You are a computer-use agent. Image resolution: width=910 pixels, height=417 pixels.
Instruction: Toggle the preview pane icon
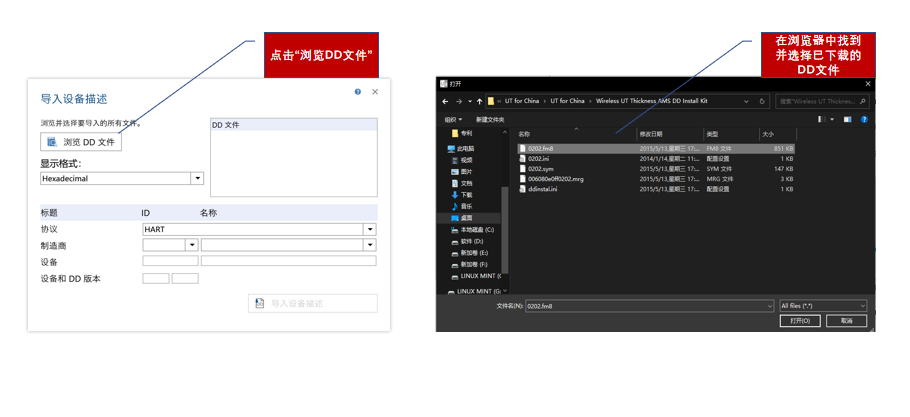[846, 119]
